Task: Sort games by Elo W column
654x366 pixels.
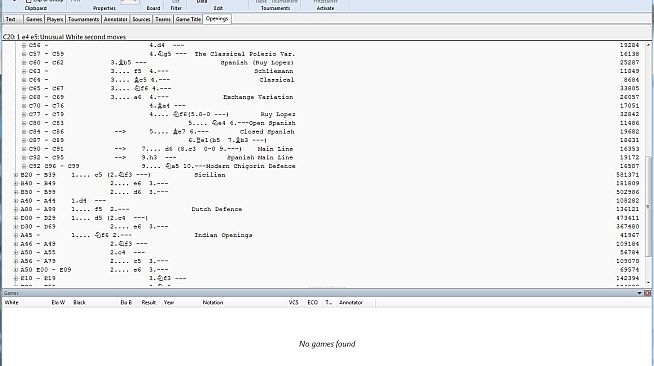Action: pyautogui.click(x=60, y=303)
